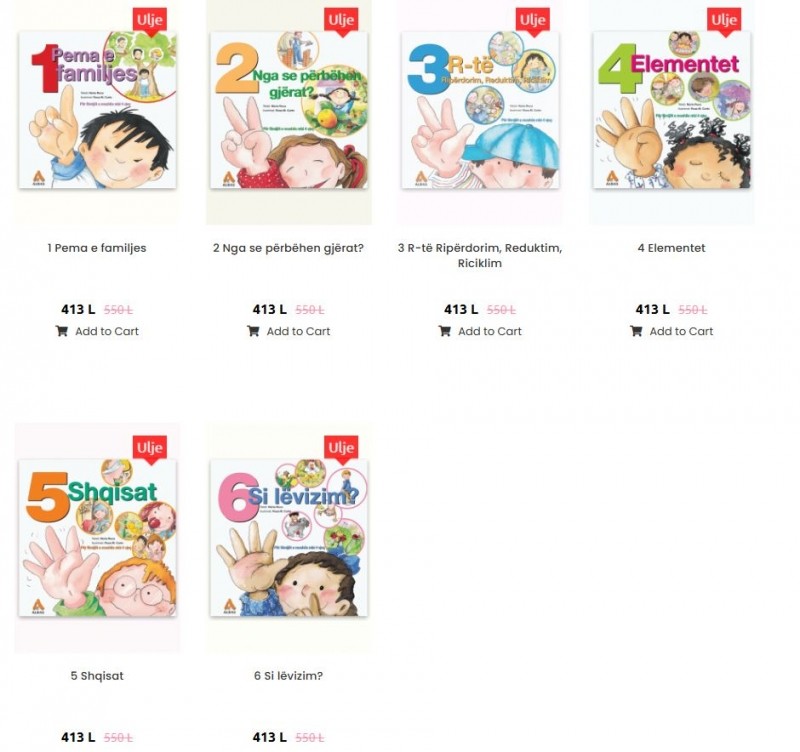
Task: View the 3 R-të book cover image
Action: coord(480,110)
